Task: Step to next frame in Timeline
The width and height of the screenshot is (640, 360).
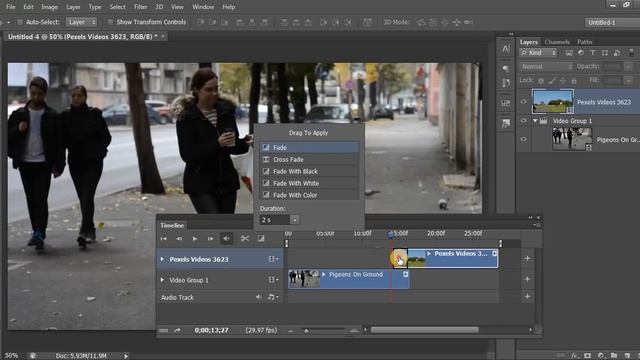Action: 210,239
